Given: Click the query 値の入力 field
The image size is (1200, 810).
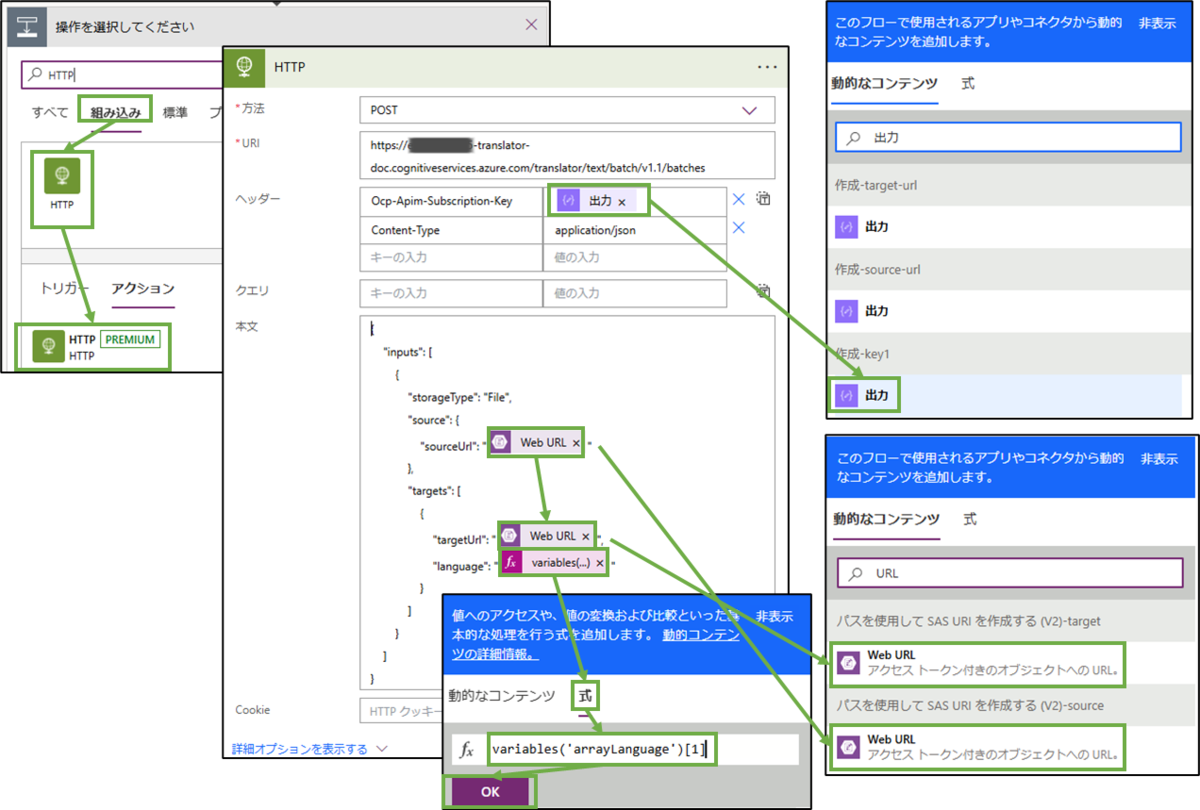Looking at the screenshot, I should 635,293.
